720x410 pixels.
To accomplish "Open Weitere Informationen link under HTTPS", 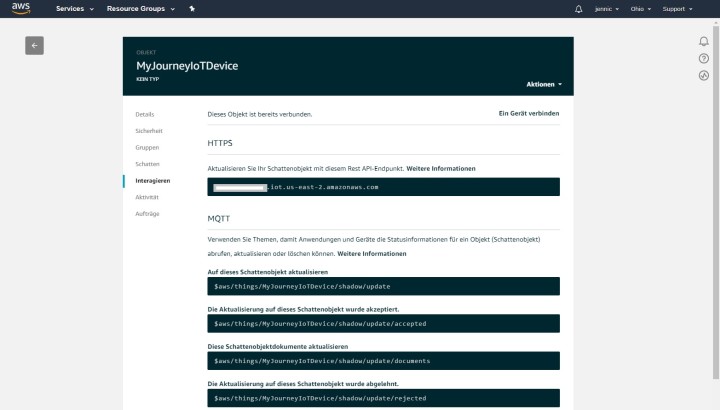I will click(x=441, y=168).
